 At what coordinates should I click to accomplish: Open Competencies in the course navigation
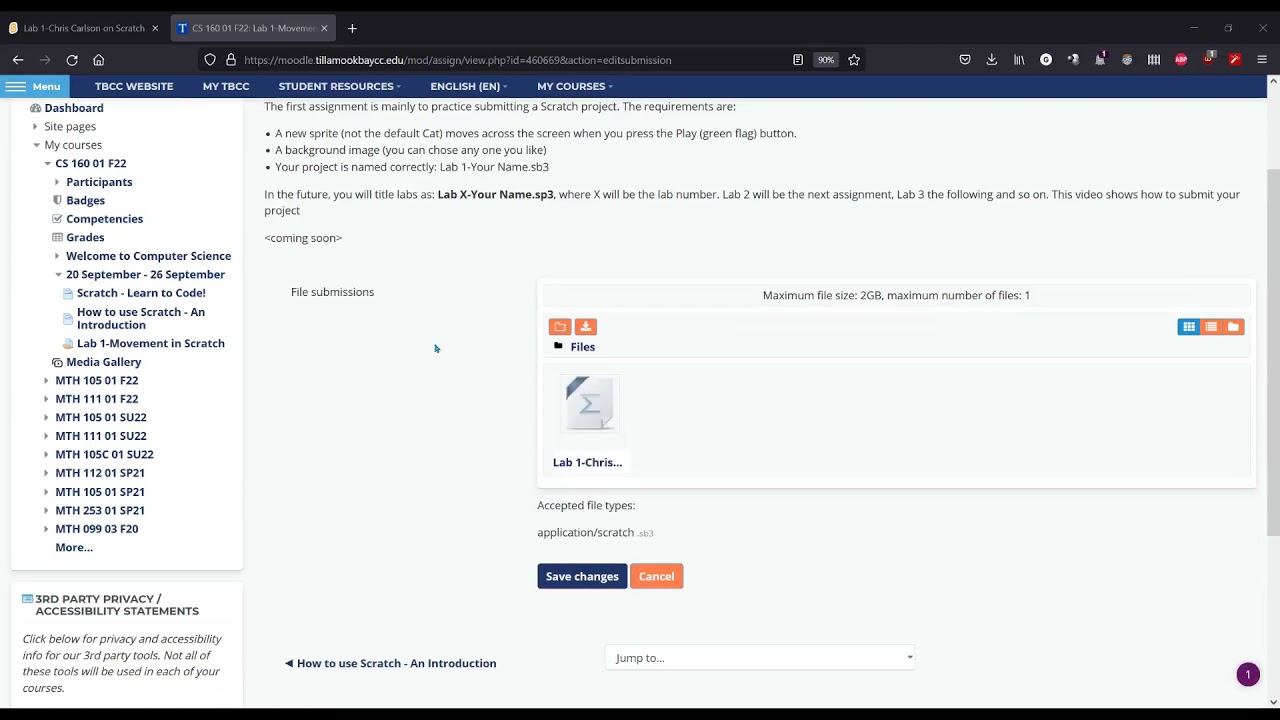click(x=104, y=219)
